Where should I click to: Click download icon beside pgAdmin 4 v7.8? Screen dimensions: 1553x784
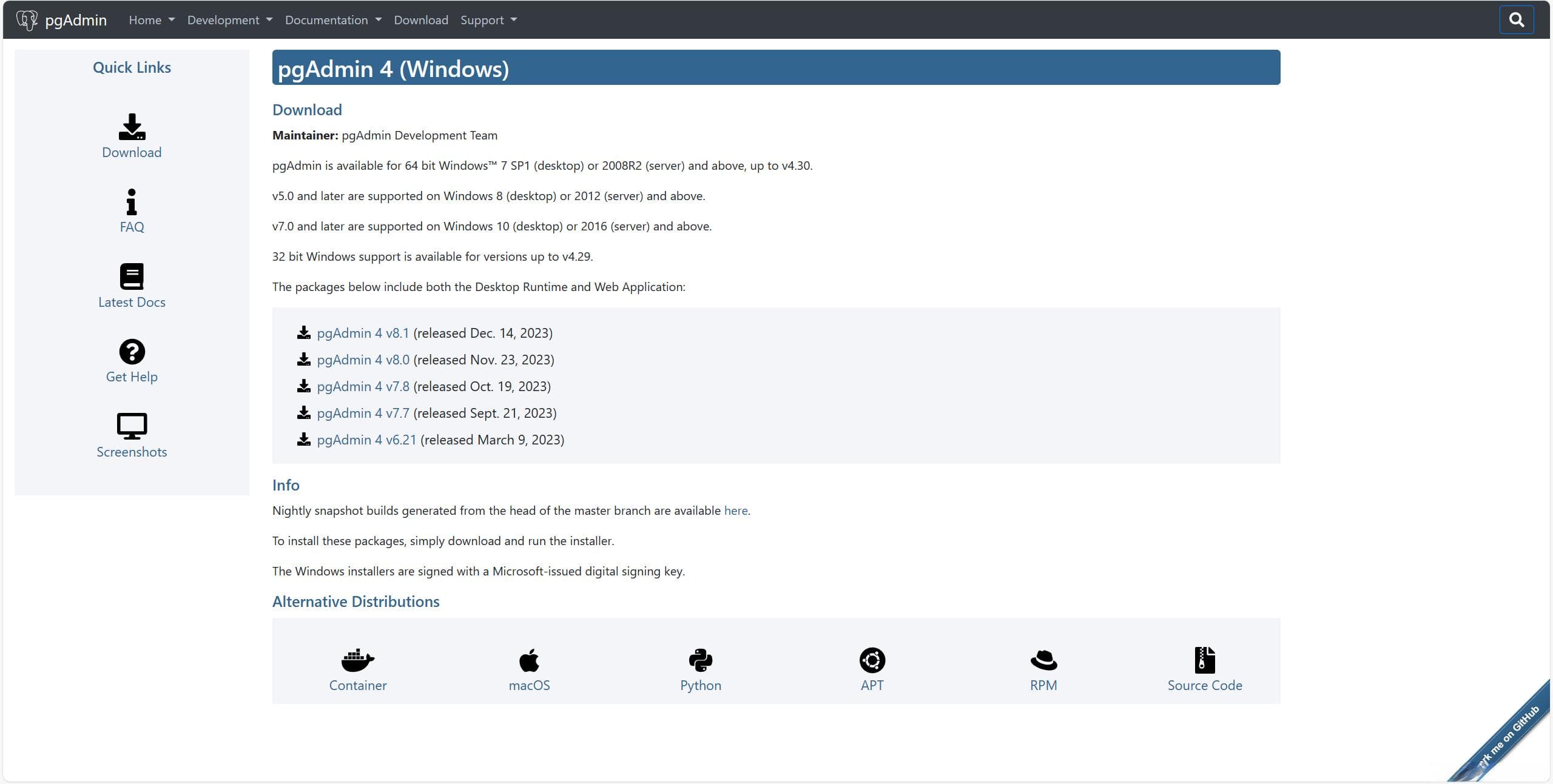(x=304, y=386)
